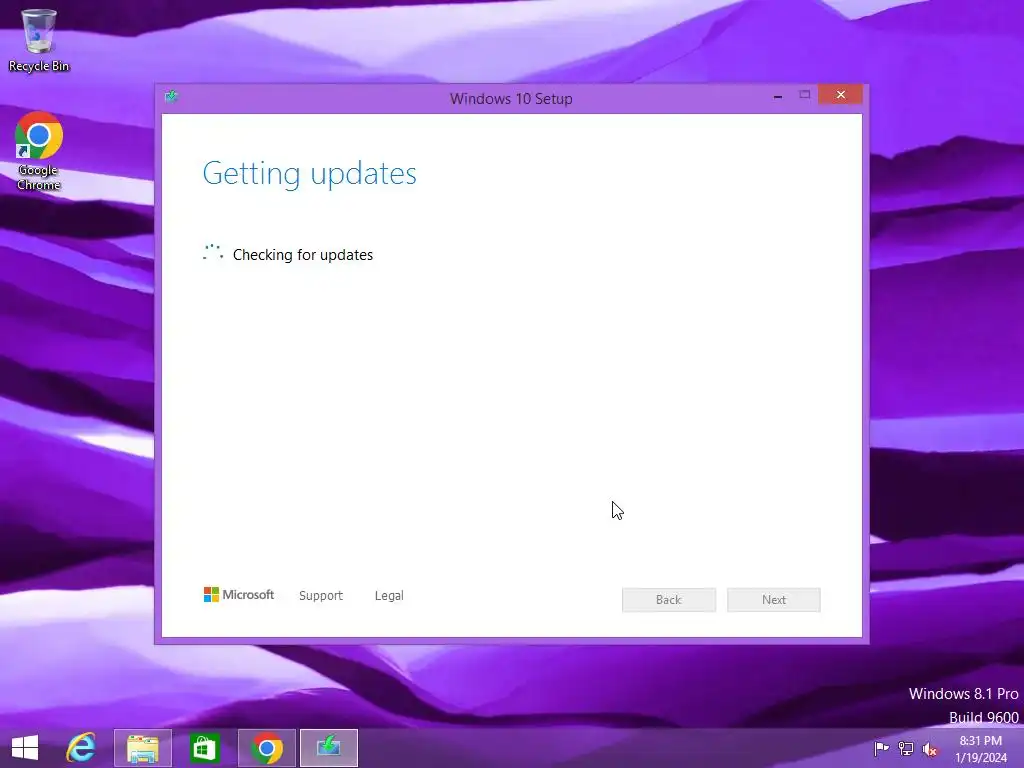Image resolution: width=1024 pixels, height=768 pixels.
Task: Click the Next button
Action: 774,600
